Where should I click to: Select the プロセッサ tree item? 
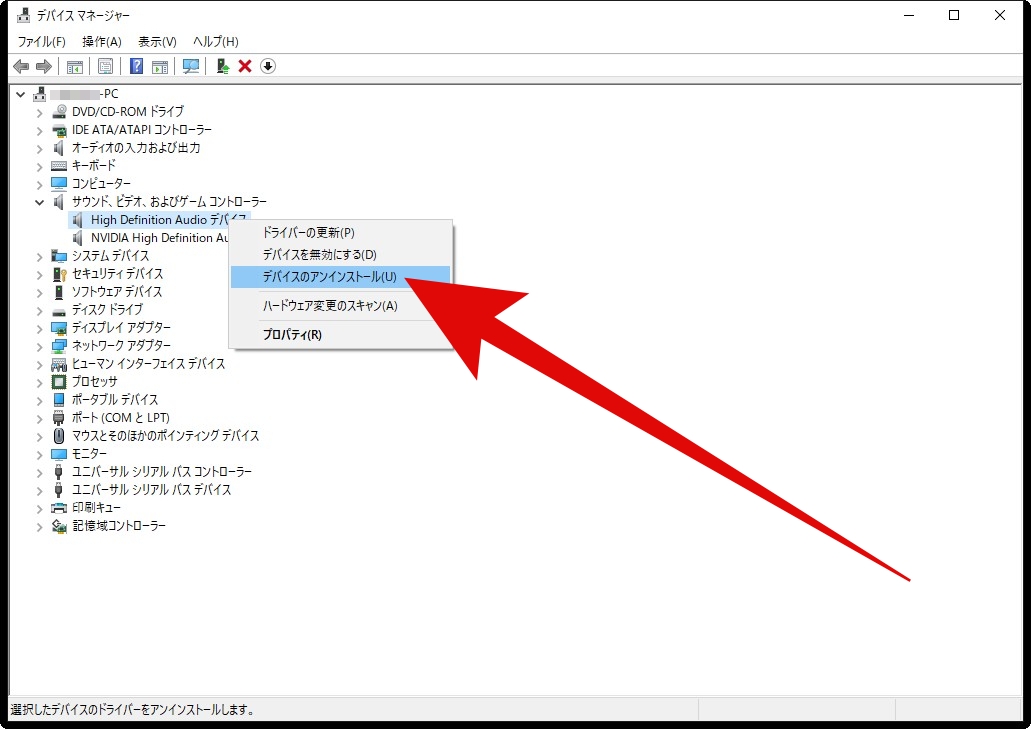tap(94, 382)
